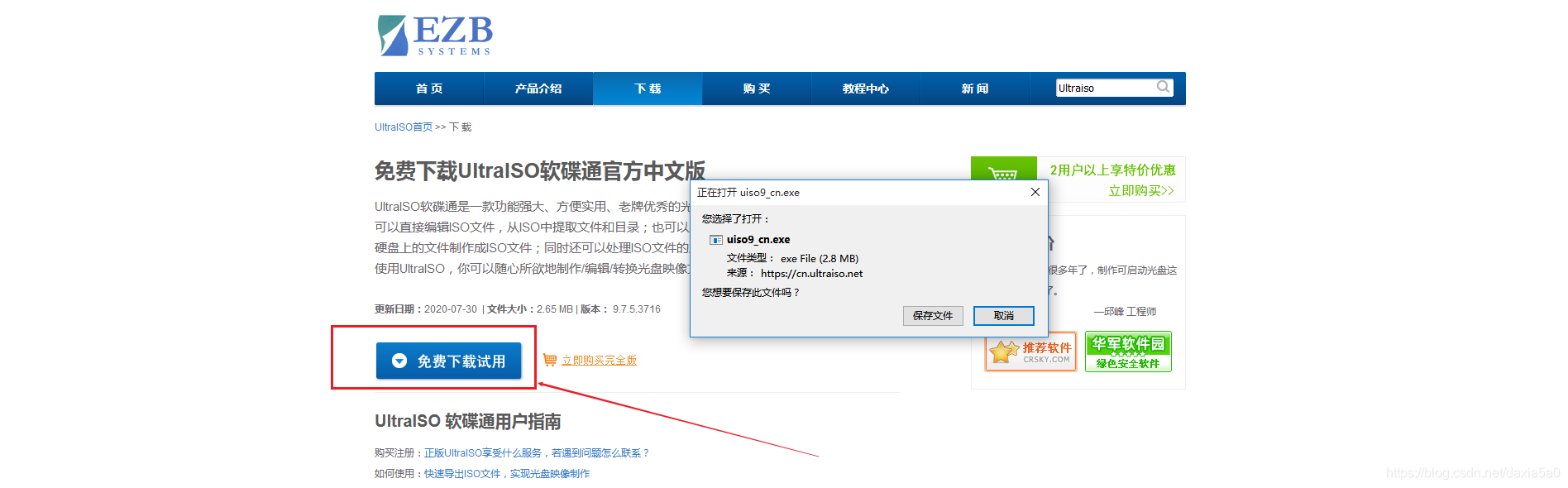The image size is (1568, 488).
Task: Click the 2用户以上享特价优惠 promo text
Action: coord(1112,170)
